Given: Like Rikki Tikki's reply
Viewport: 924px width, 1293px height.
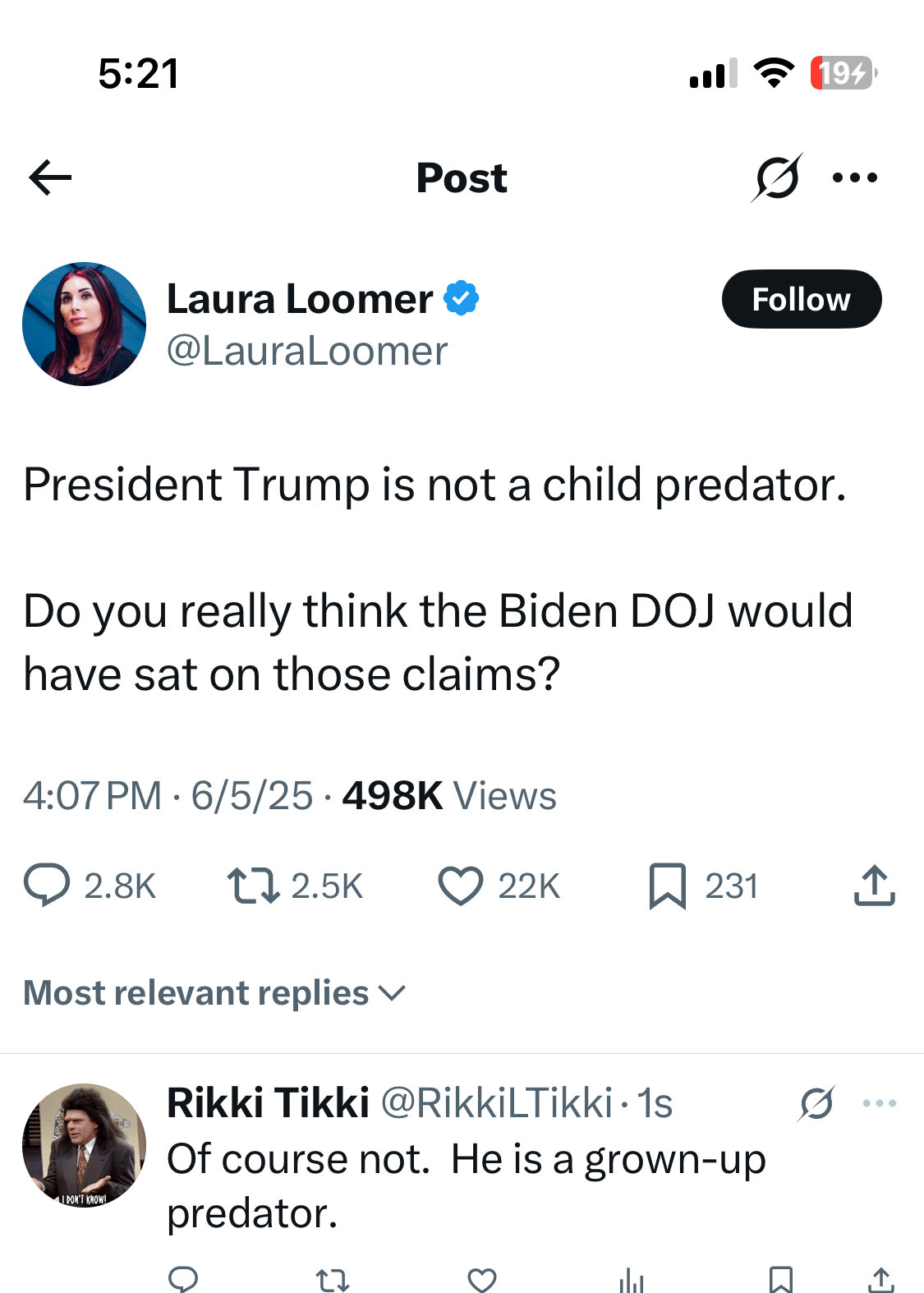Looking at the screenshot, I should point(482,1280).
